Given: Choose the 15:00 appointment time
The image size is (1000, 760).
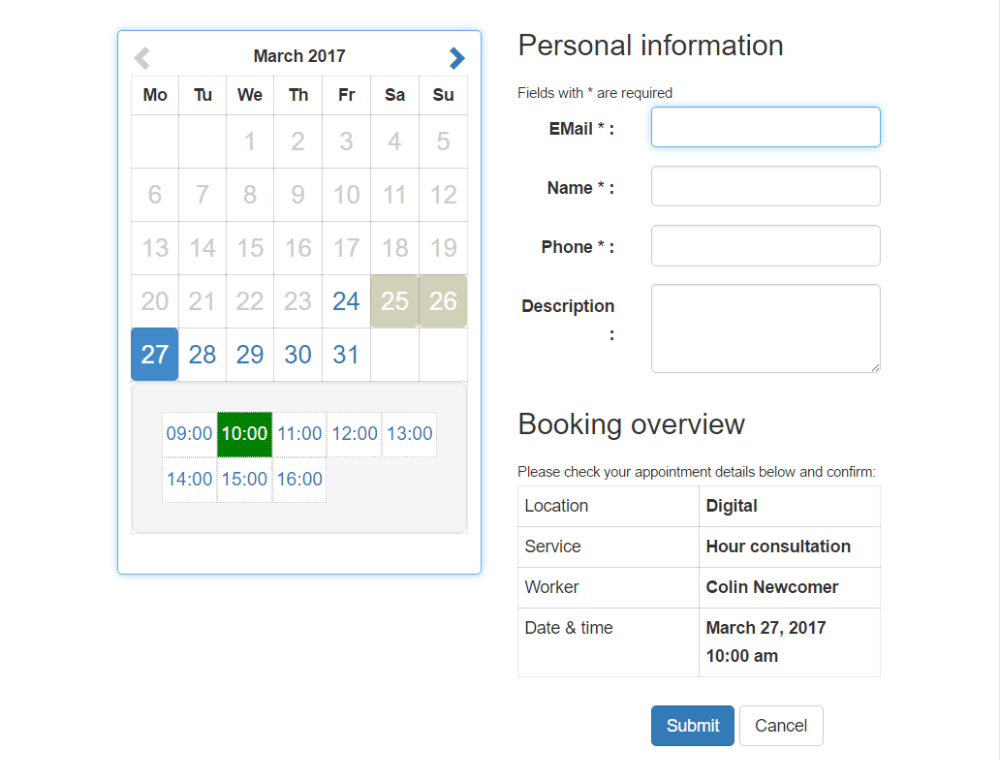Looking at the screenshot, I should (244, 480).
